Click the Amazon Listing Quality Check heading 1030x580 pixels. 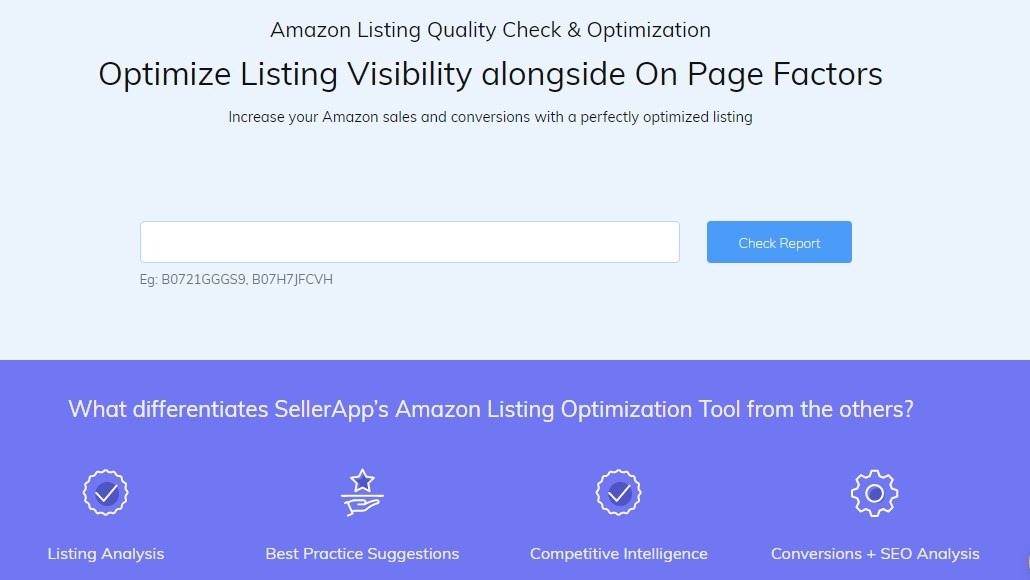click(x=490, y=30)
